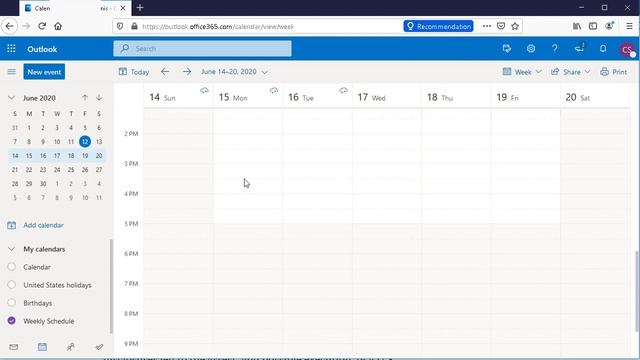Click the Recommendation button in address bar
640x360 pixels.
click(438, 26)
